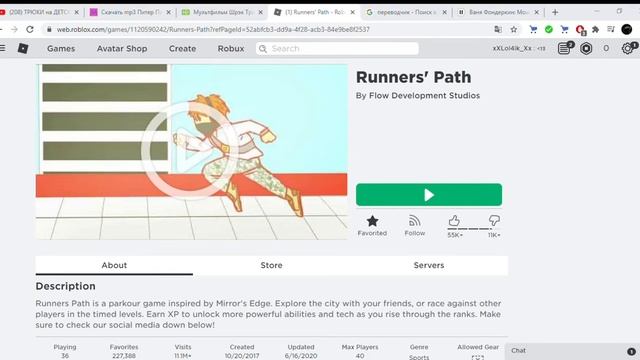Click the search magnifier icon
Viewport: 640px width, 360px height.
point(263,49)
